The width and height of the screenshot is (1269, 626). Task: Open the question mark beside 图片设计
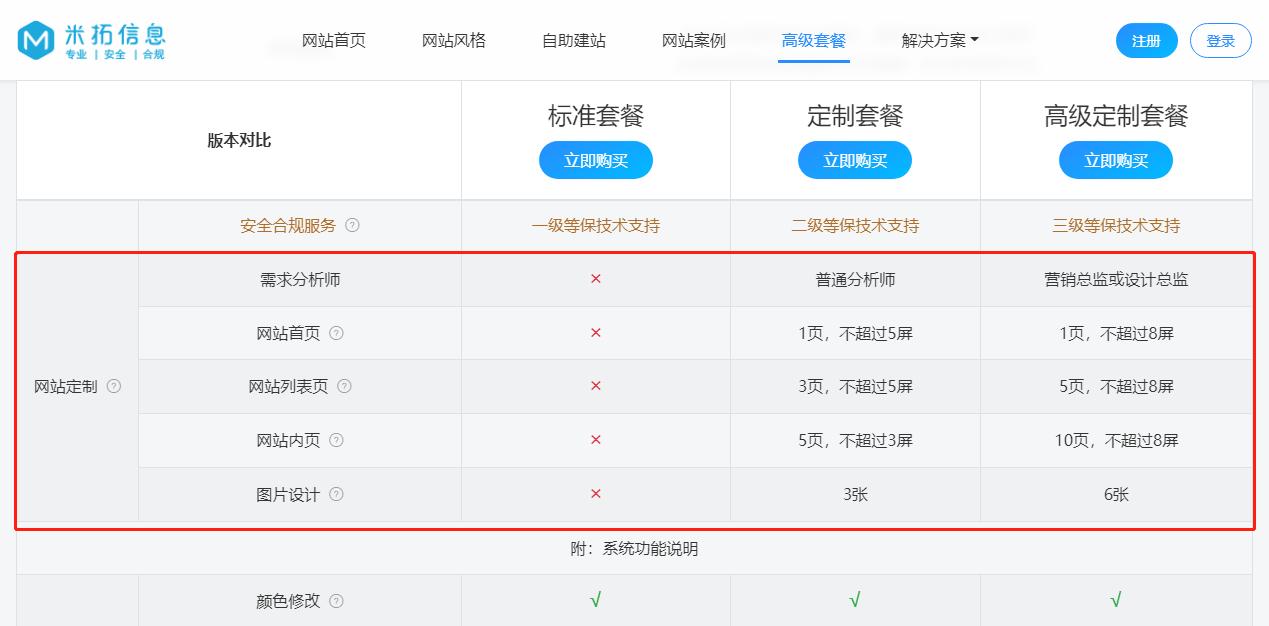tap(337, 494)
